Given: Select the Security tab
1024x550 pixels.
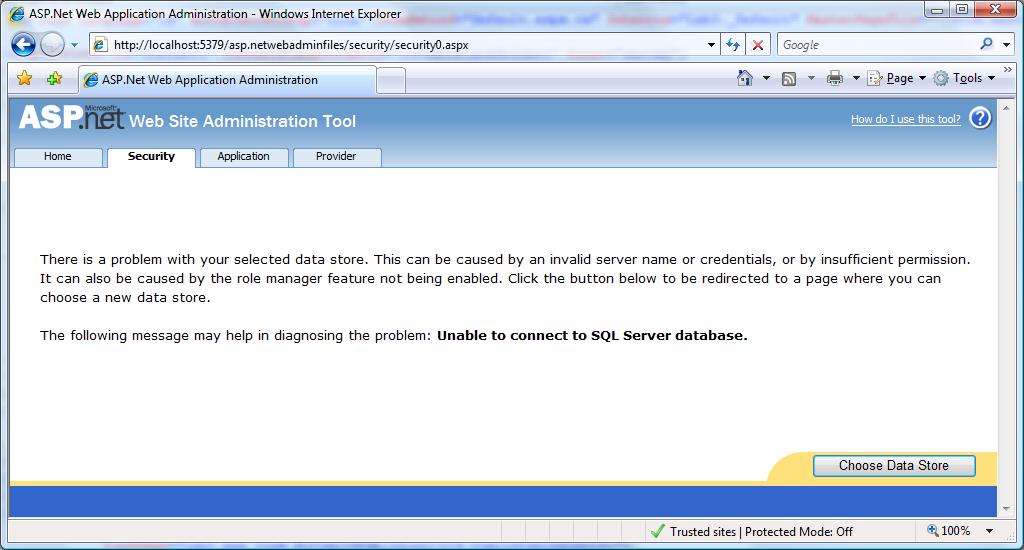Looking at the screenshot, I should (x=152, y=157).
